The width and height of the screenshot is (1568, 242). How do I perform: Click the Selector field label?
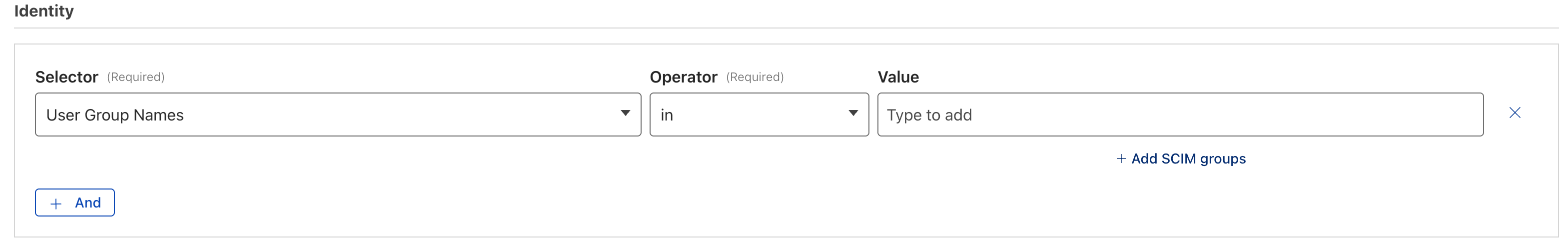[x=66, y=77]
